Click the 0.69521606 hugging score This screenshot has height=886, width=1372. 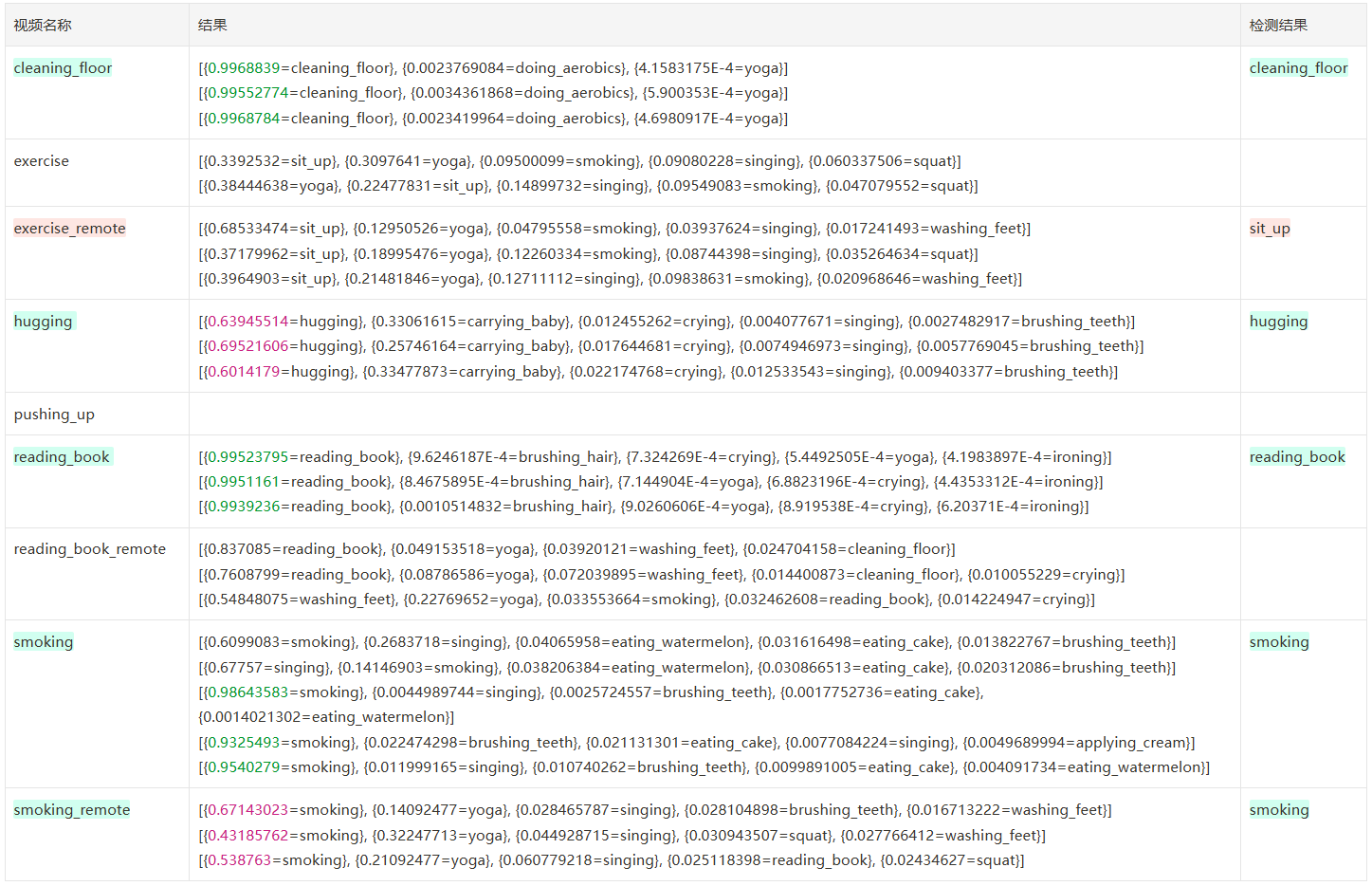(x=247, y=346)
